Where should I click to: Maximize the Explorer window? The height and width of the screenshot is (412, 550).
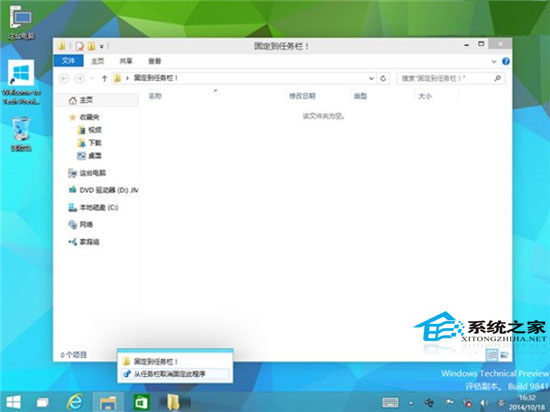(x=481, y=44)
